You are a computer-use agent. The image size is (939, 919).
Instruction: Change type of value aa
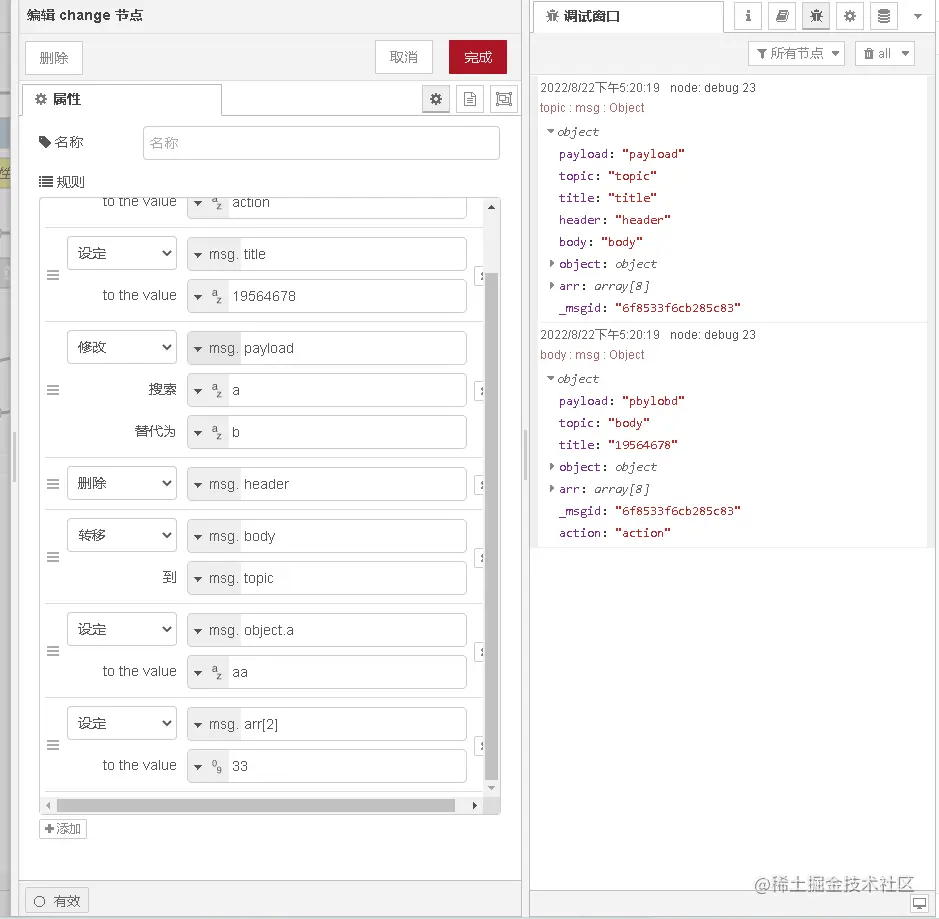208,672
